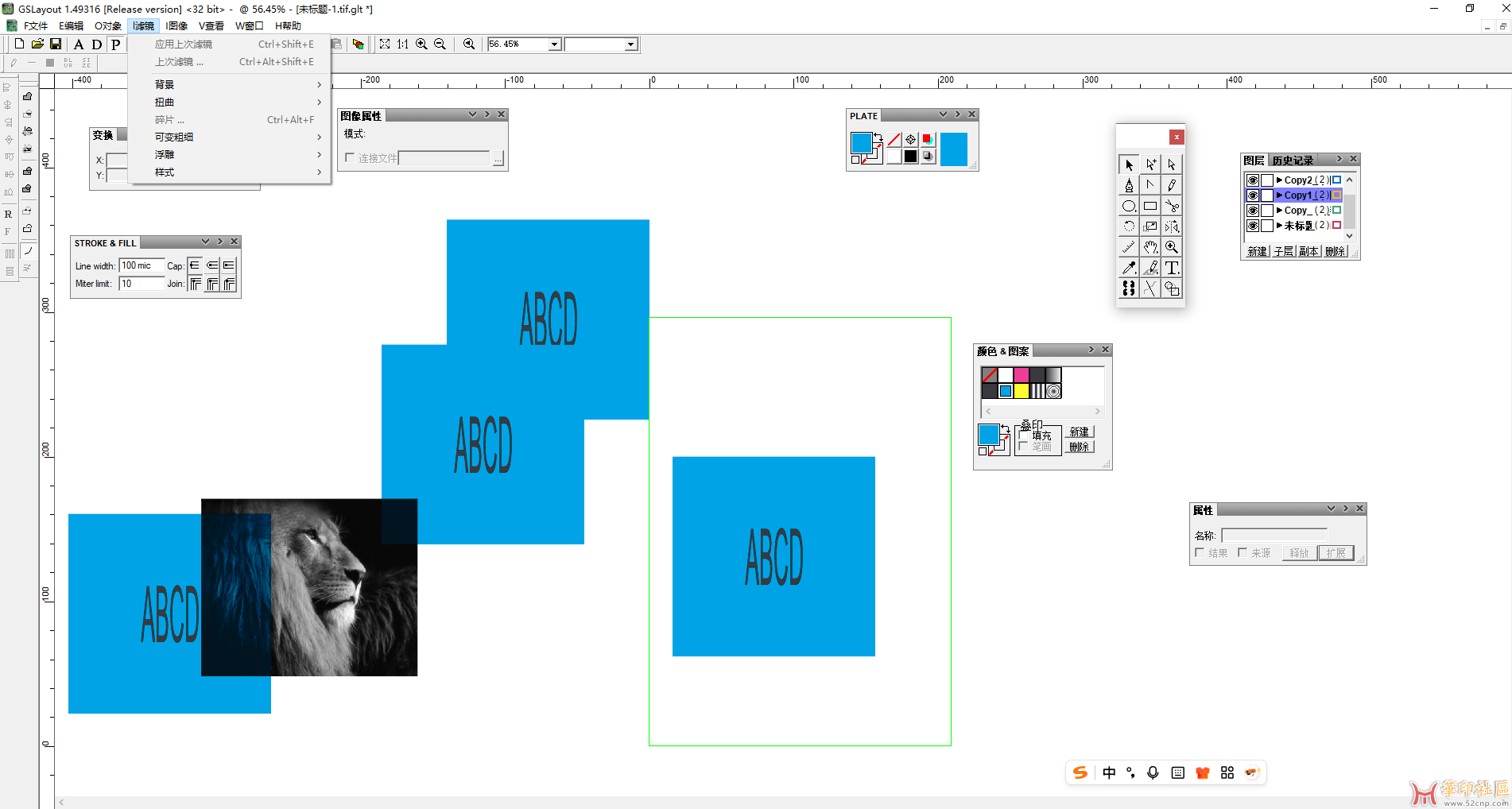This screenshot has height=809, width=1512.
Task: Select the Zoom magnifier tool in toolbox
Action: point(1172,247)
